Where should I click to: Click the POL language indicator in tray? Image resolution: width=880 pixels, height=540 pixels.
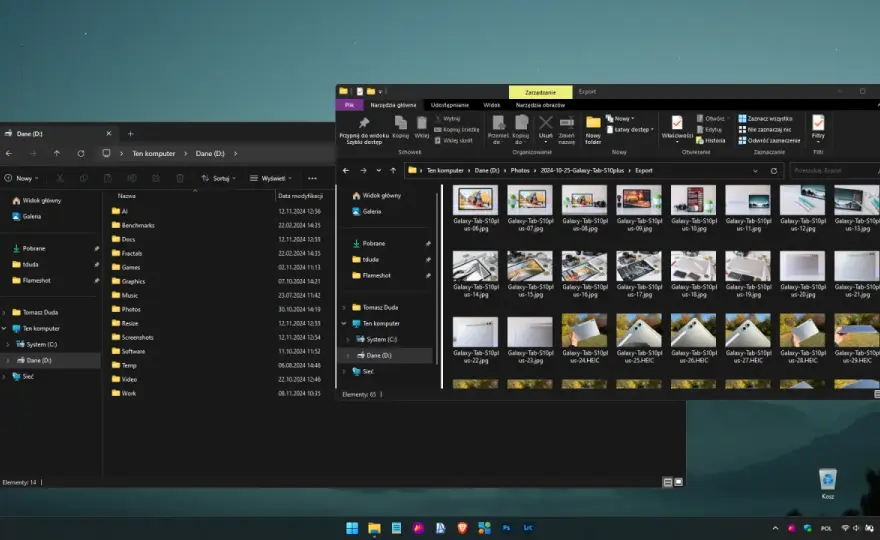[x=826, y=528]
